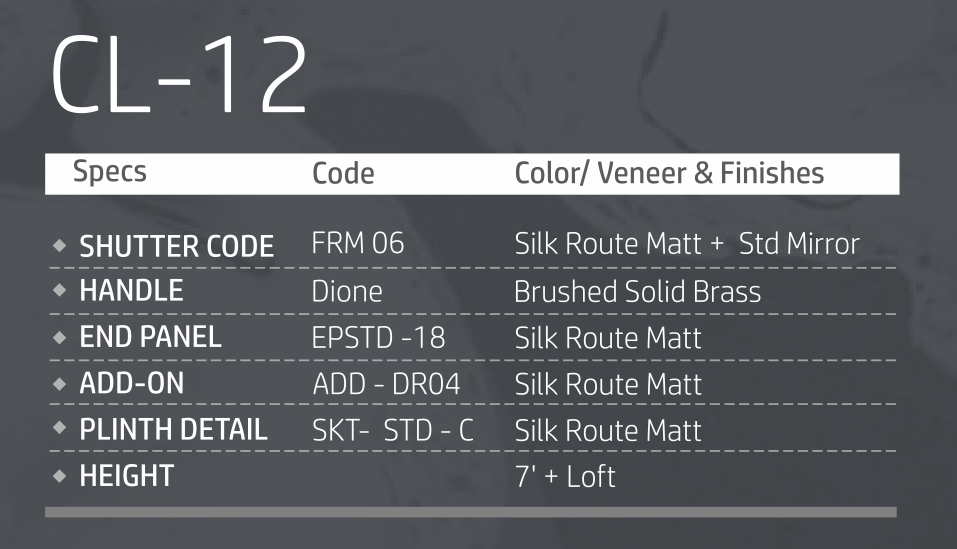Viewport: 957px width, 549px height.
Task: Click the FRM 06 shutter code
Action: coord(358,245)
